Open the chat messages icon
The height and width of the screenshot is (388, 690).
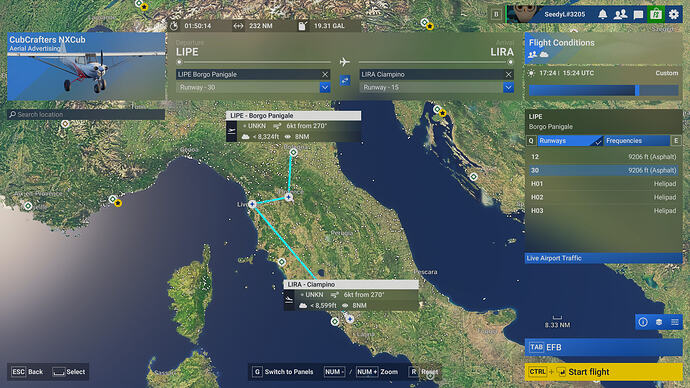click(638, 15)
